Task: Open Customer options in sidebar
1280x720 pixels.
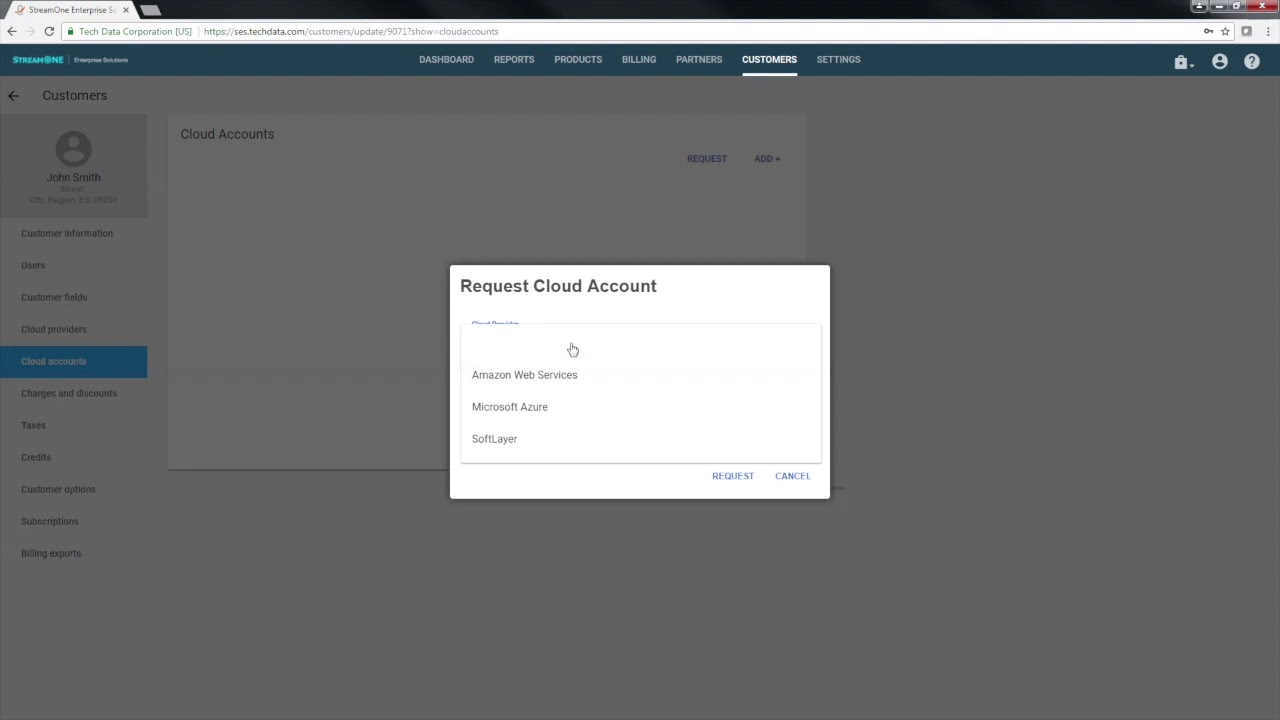Action: click(74, 490)
